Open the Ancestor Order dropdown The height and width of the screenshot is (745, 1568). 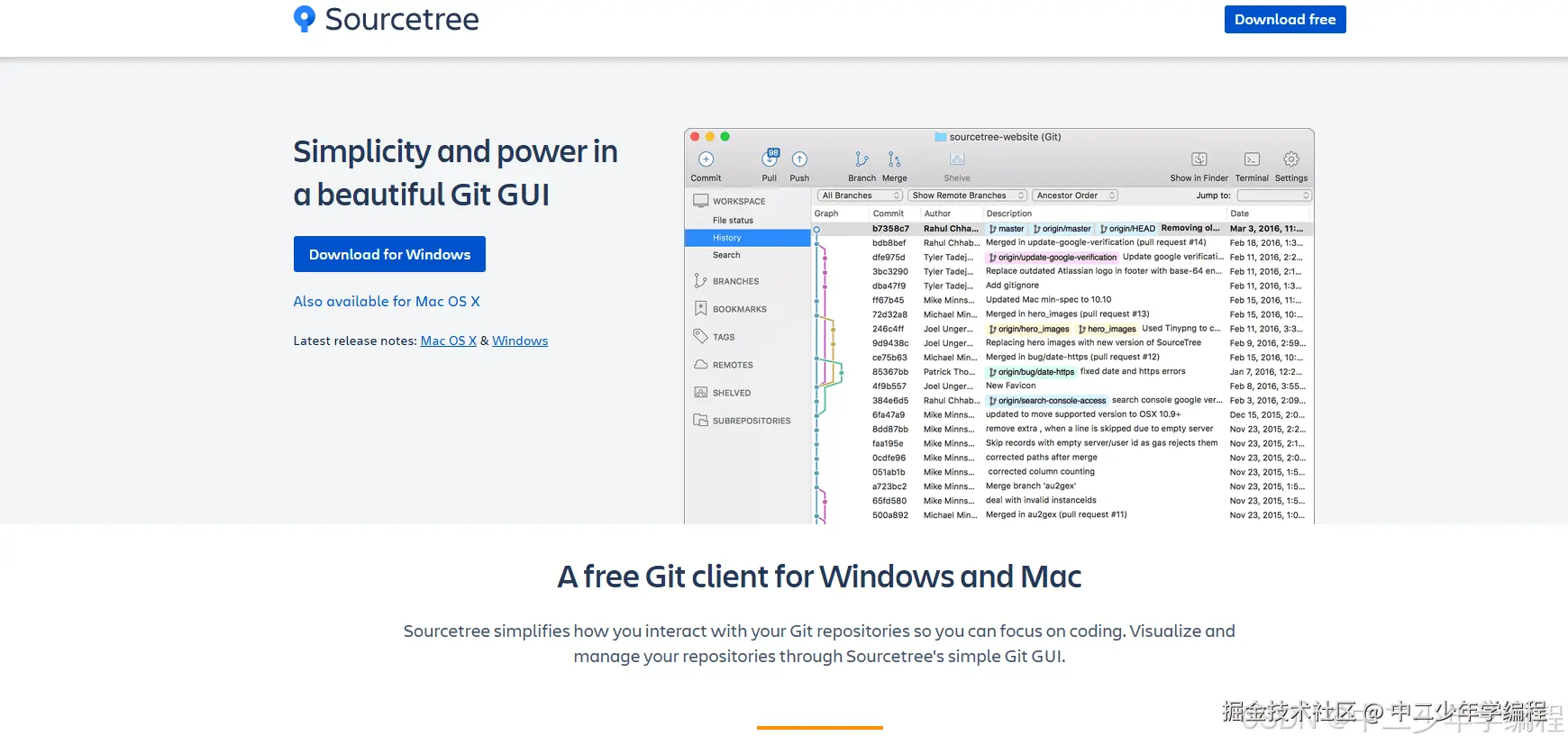click(1075, 195)
